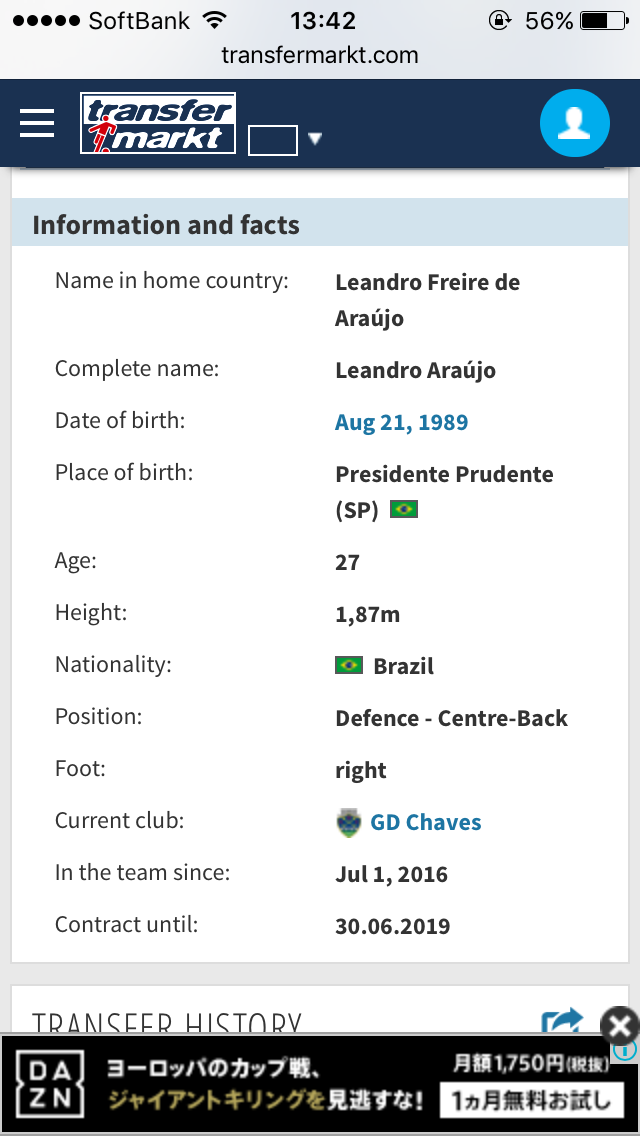Tap the Brazil flag beside Nationality
The height and width of the screenshot is (1136, 640).
coord(349,665)
